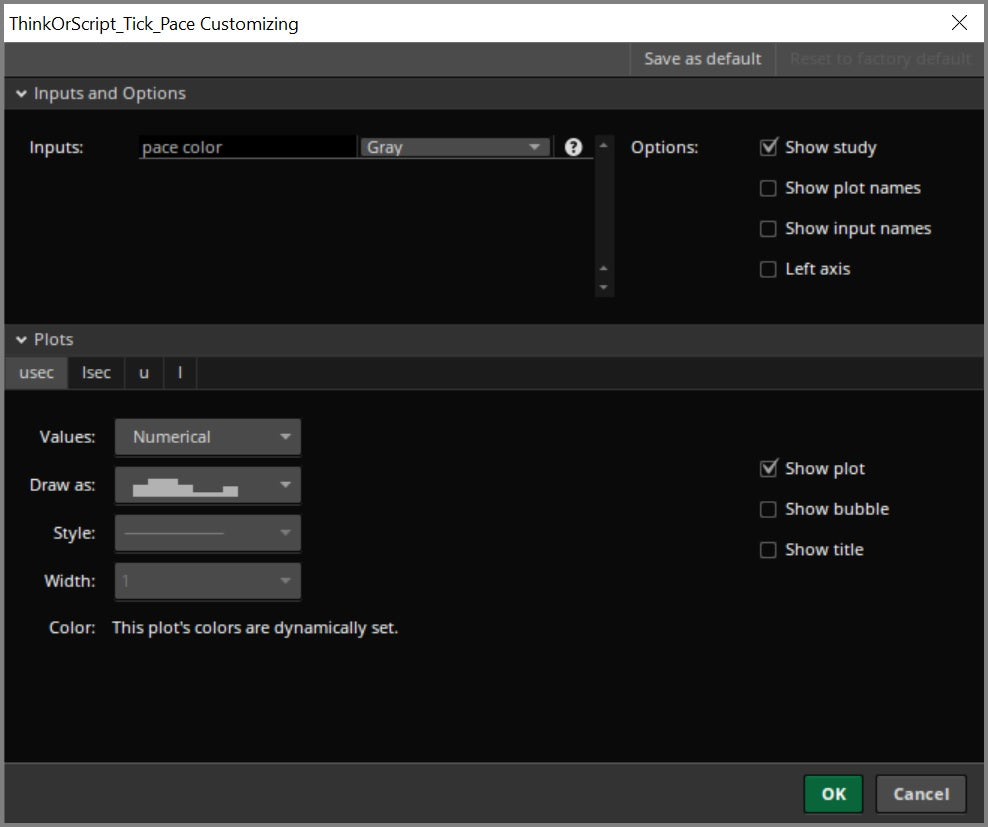
Task: Collapse the Plots section
Action: click(x=21, y=340)
